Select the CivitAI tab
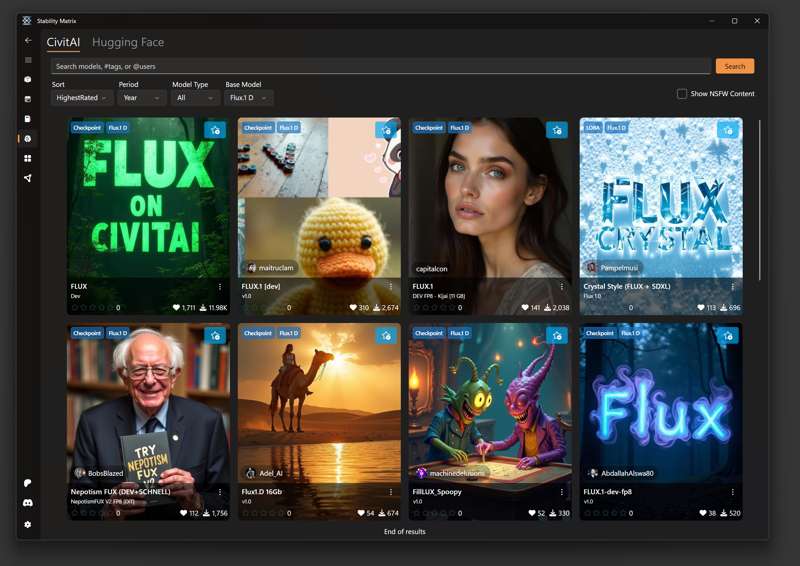The width and height of the screenshot is (800, 566). click(63, 42)
